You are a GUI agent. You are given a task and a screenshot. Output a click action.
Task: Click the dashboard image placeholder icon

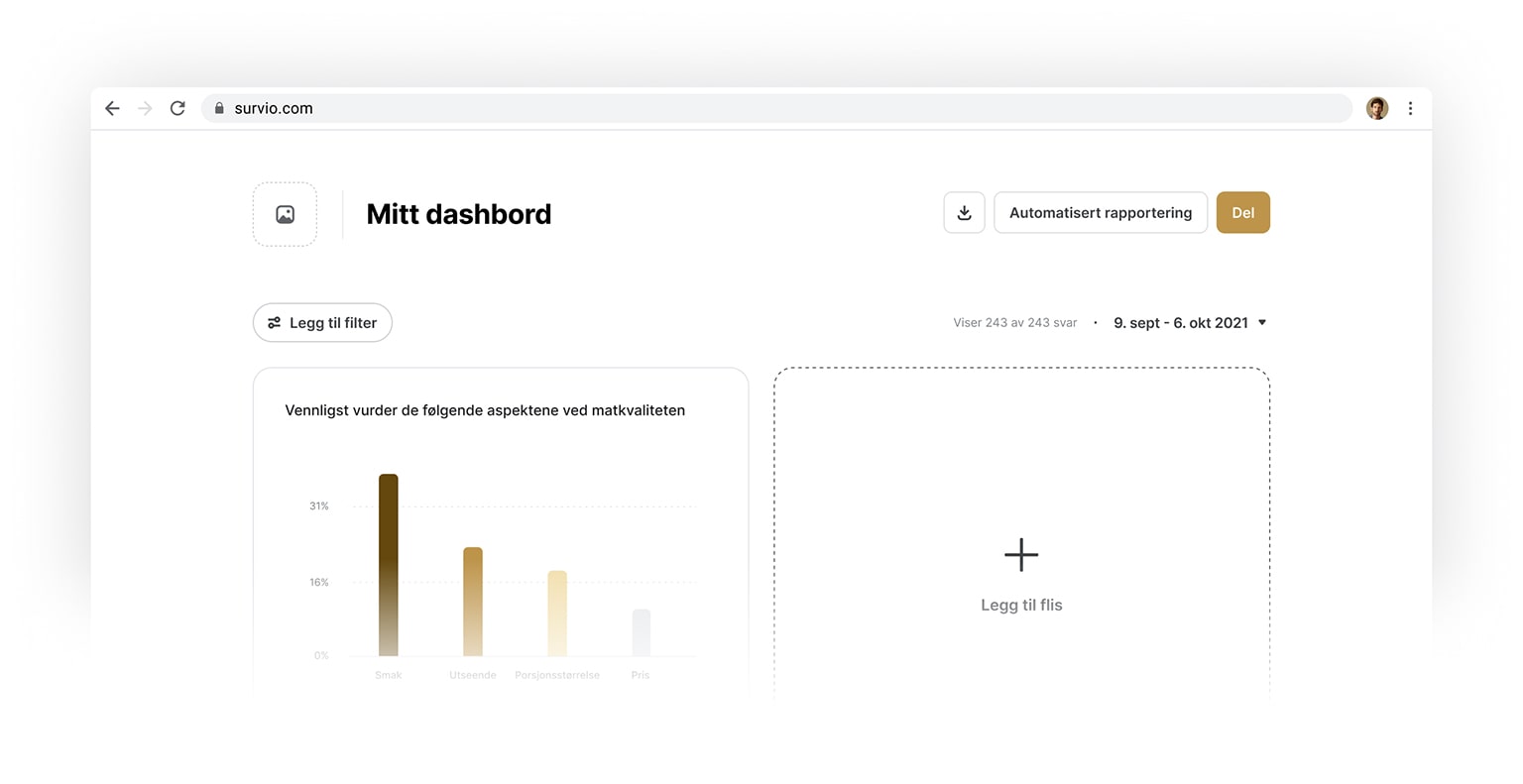285,213
